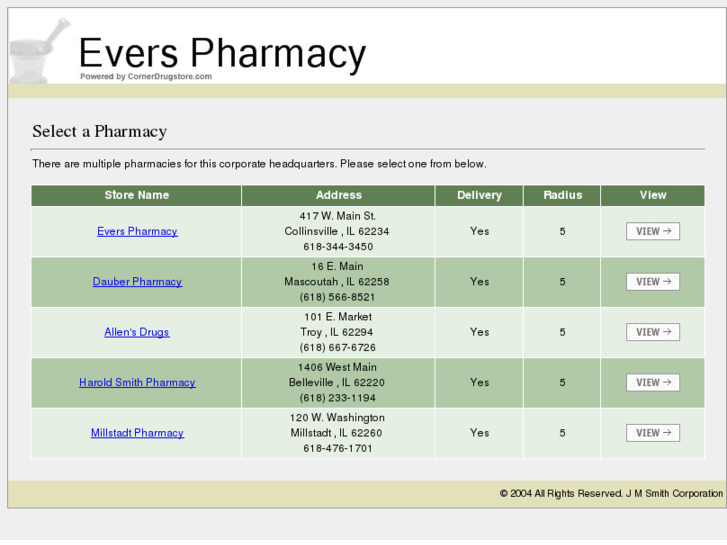Click Belleville, IL 62220 text
727x545 pixels.
[337, 383]
